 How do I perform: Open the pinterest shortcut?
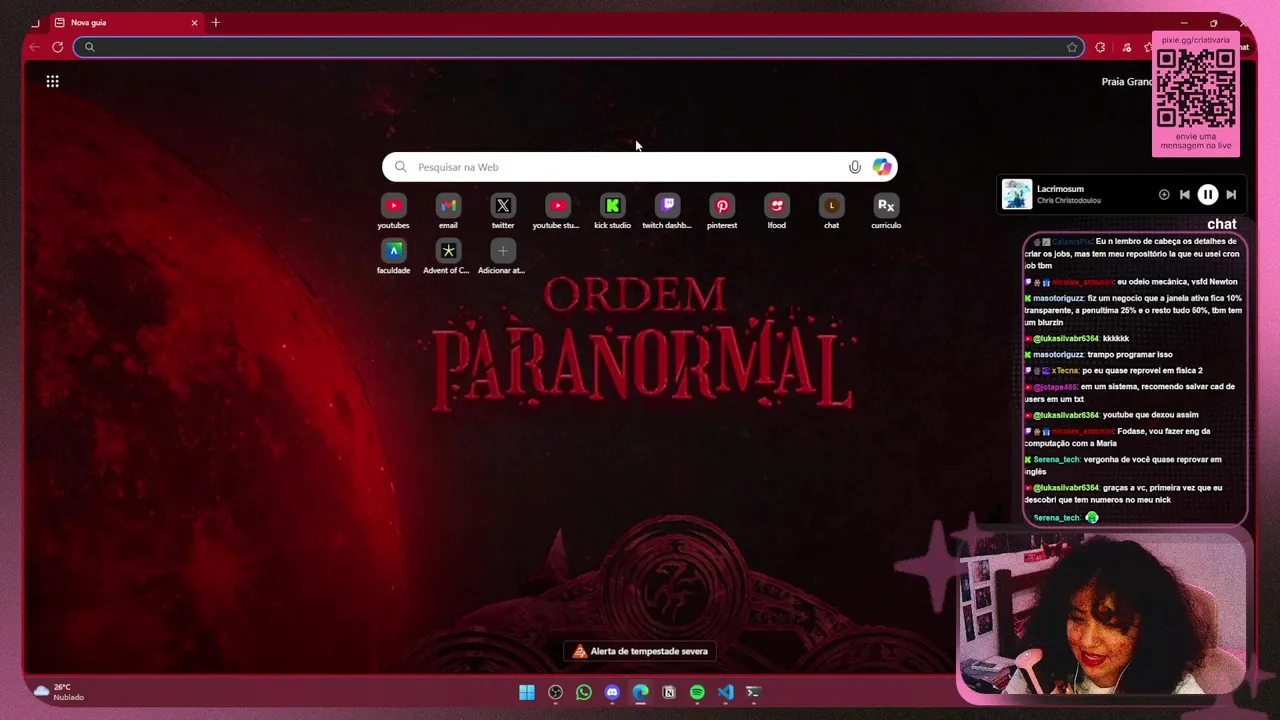pyautogui.click(x=722, y=211)
